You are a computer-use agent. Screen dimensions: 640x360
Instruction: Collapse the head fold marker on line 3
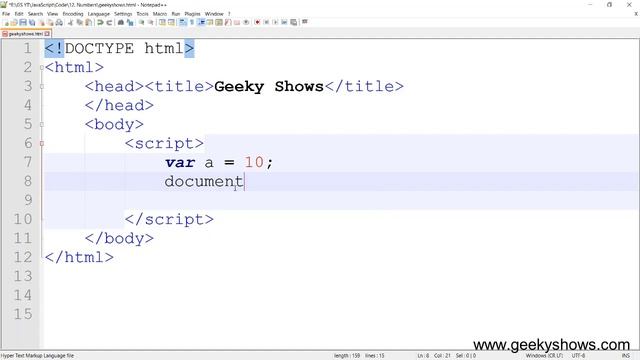42,87
